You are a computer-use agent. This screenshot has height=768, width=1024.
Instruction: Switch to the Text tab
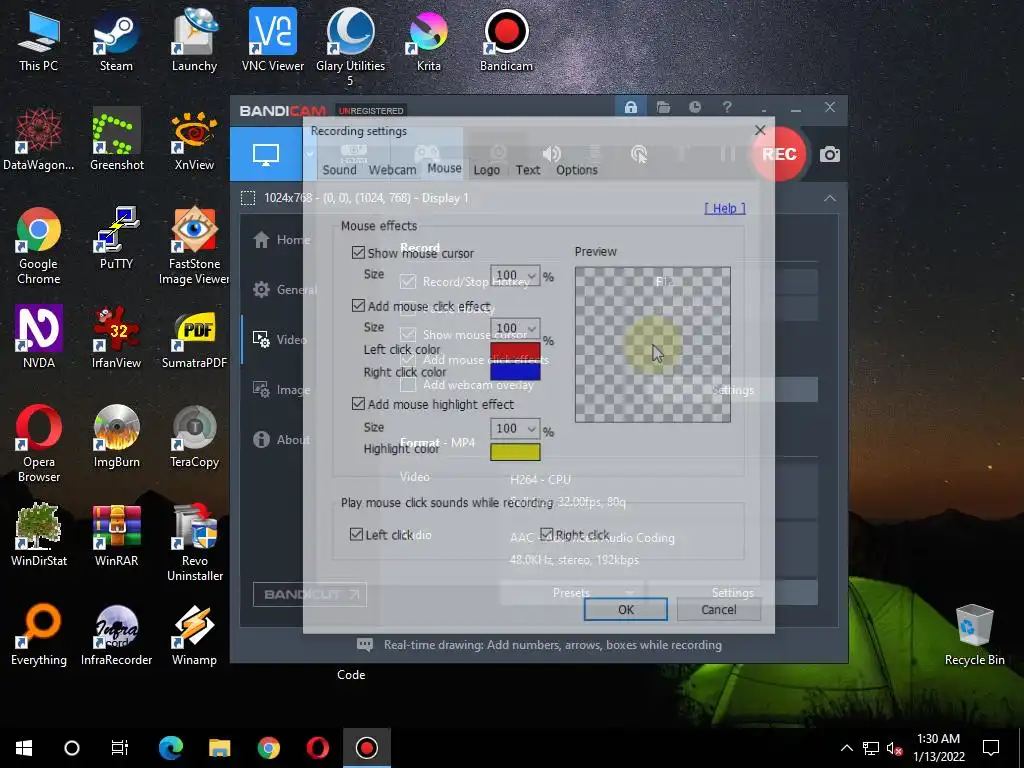tap(528, 170)
